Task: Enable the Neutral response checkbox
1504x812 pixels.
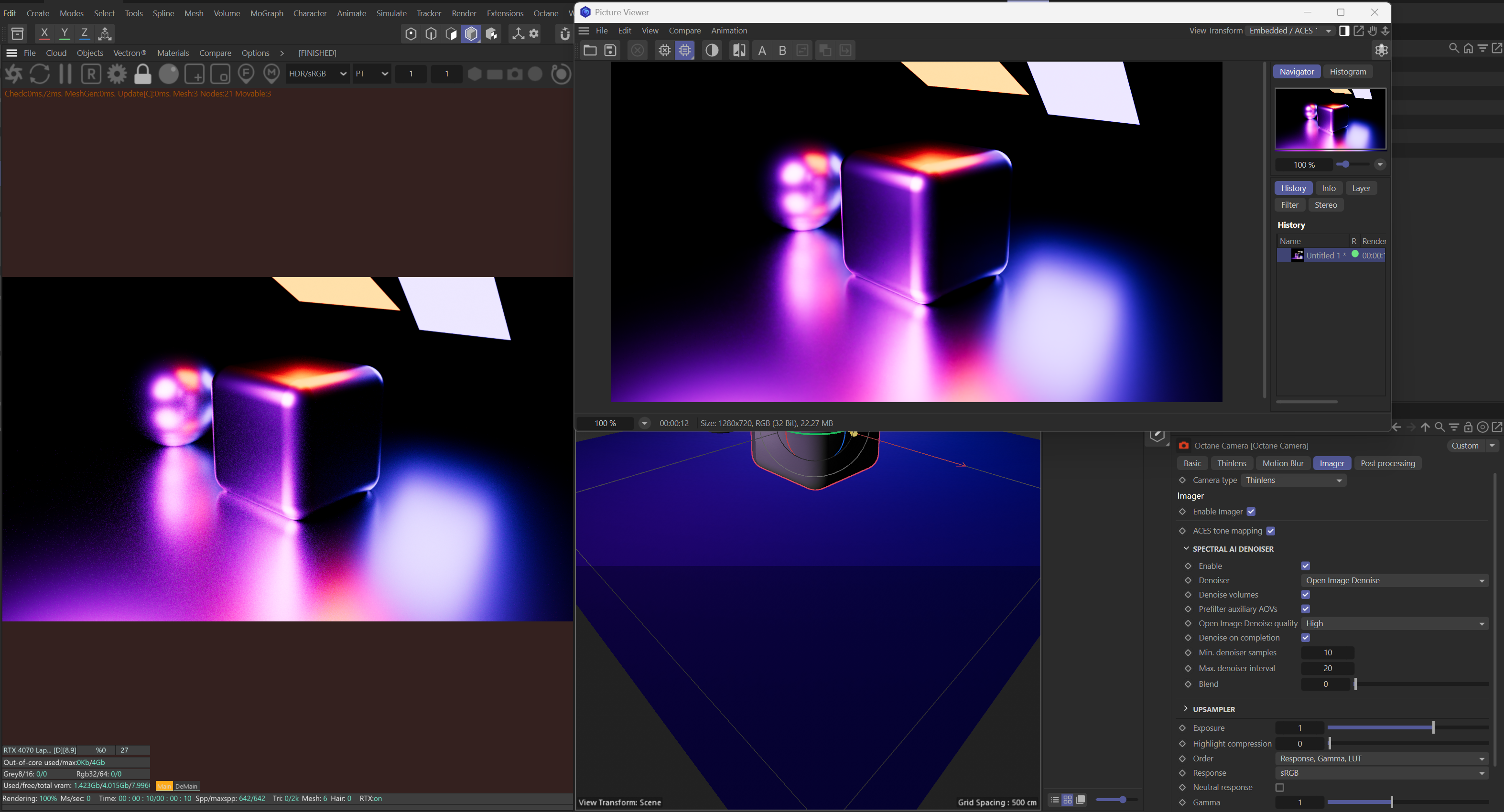Action: (1280, 787)
